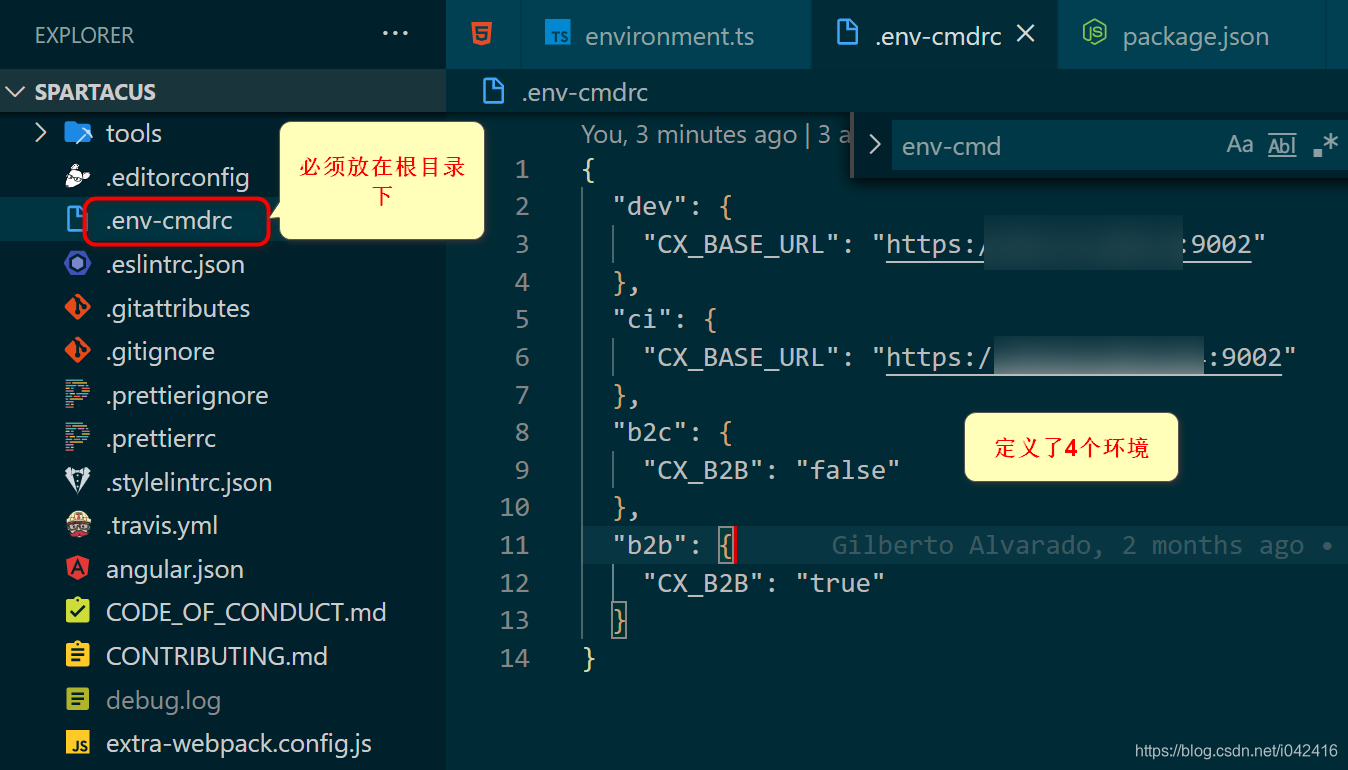The width and height of the screenshot is (1348, 770).
Task: Click the checkmark icon beside CODE_OF_CONDUCT.md
Action: point(77,611)
